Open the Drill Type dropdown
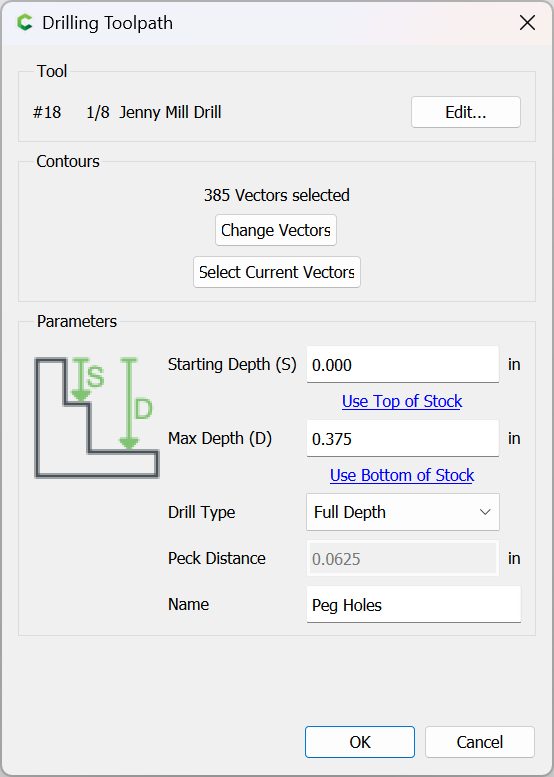 click(x=403, y=512)
